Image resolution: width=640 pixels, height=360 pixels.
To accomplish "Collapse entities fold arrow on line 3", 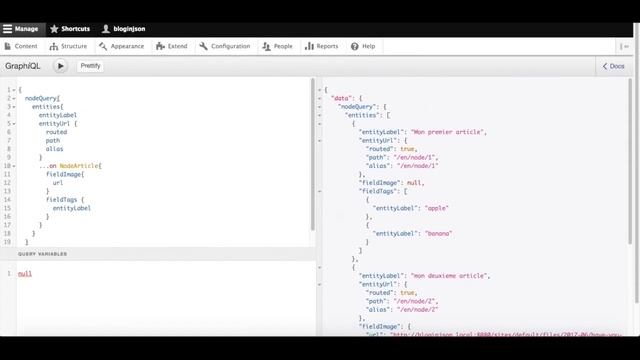I will point(14,107).
